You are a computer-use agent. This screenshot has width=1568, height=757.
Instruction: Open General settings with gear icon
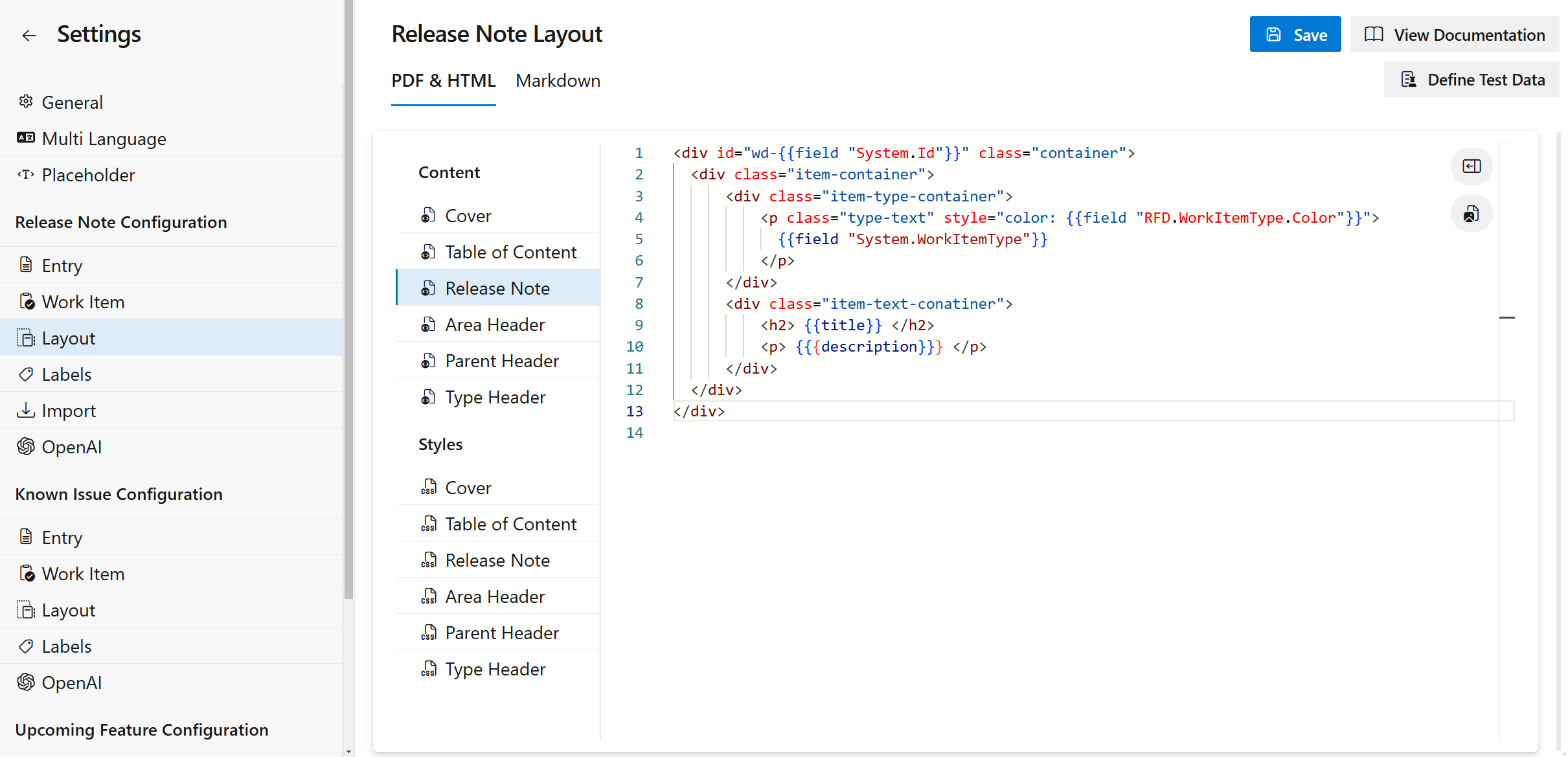(72, 102)
